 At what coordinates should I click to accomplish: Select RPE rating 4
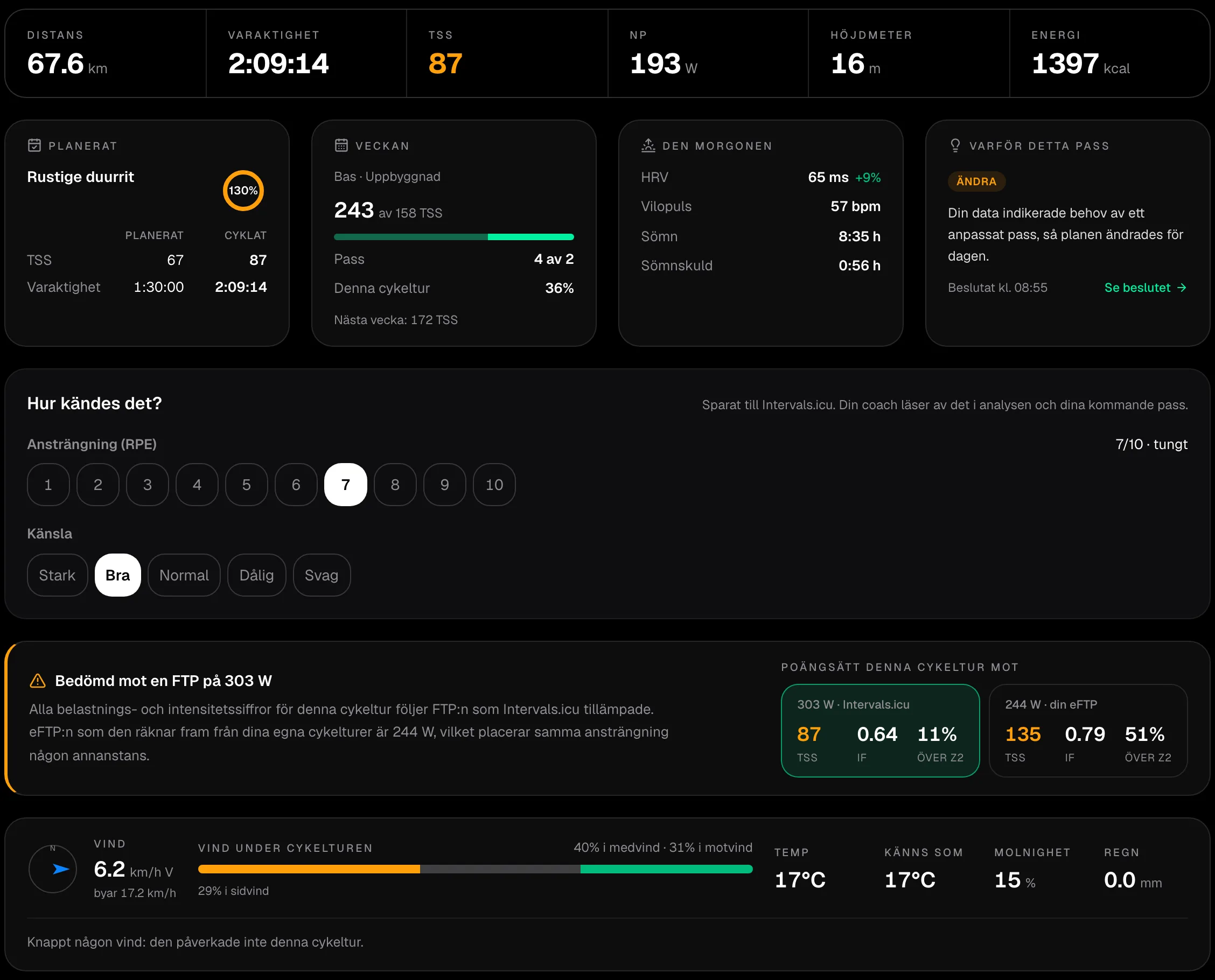197,485
